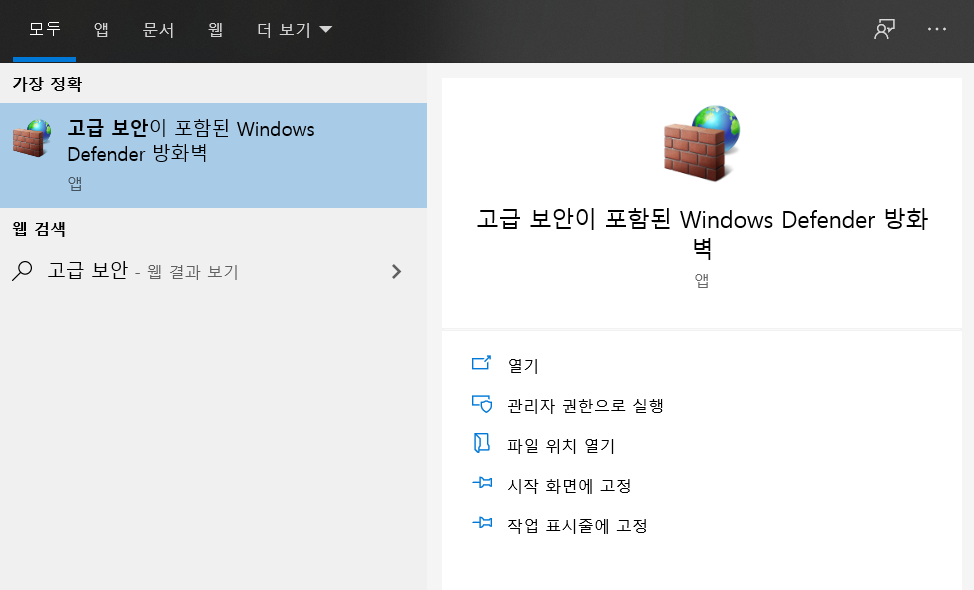Switch to the 모두 tab
This screenshot has width=974, height=590.
(45, 29)
